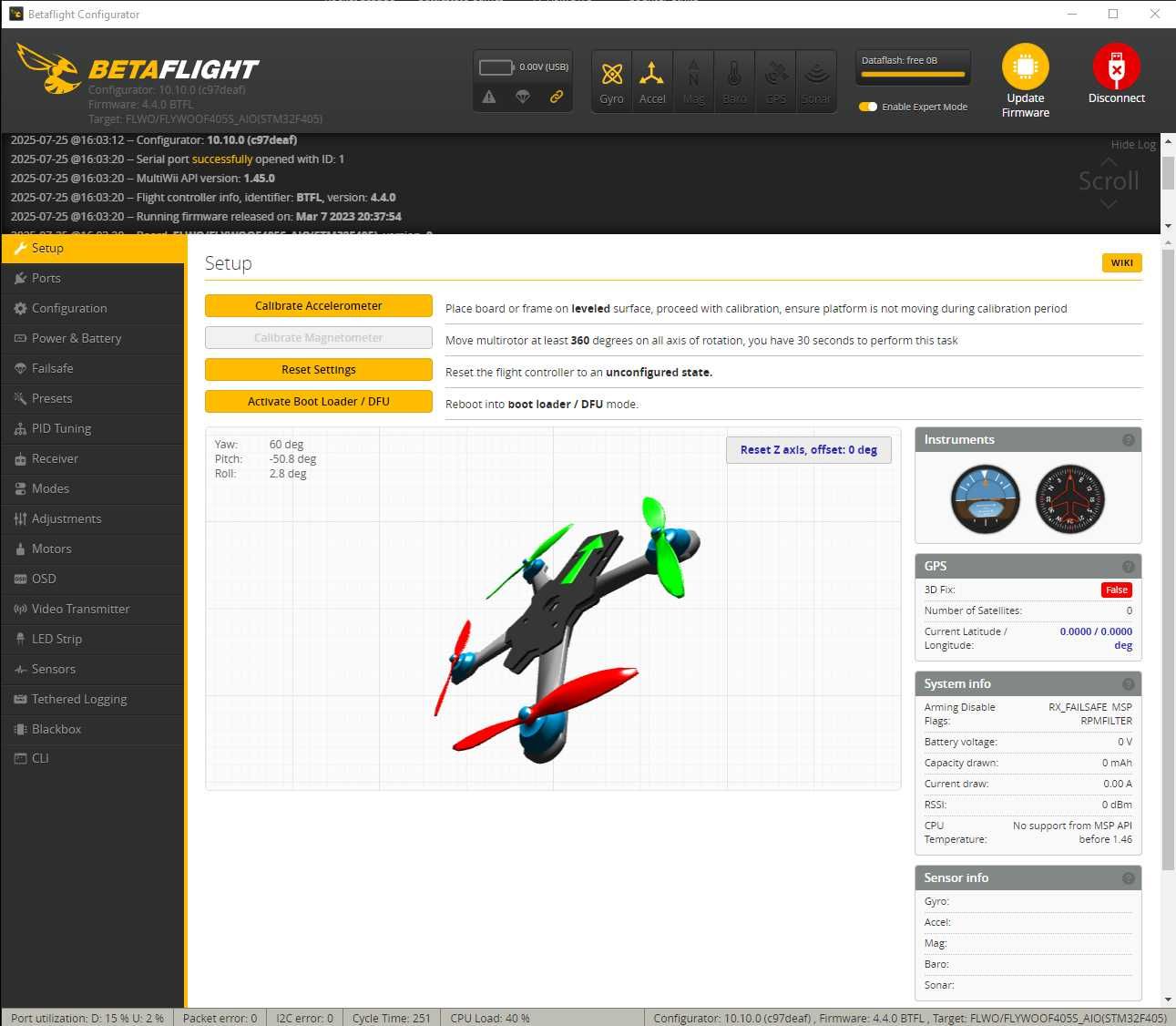
Task: Click the main content vertical scrollbar
Action: coord(1168,559)
